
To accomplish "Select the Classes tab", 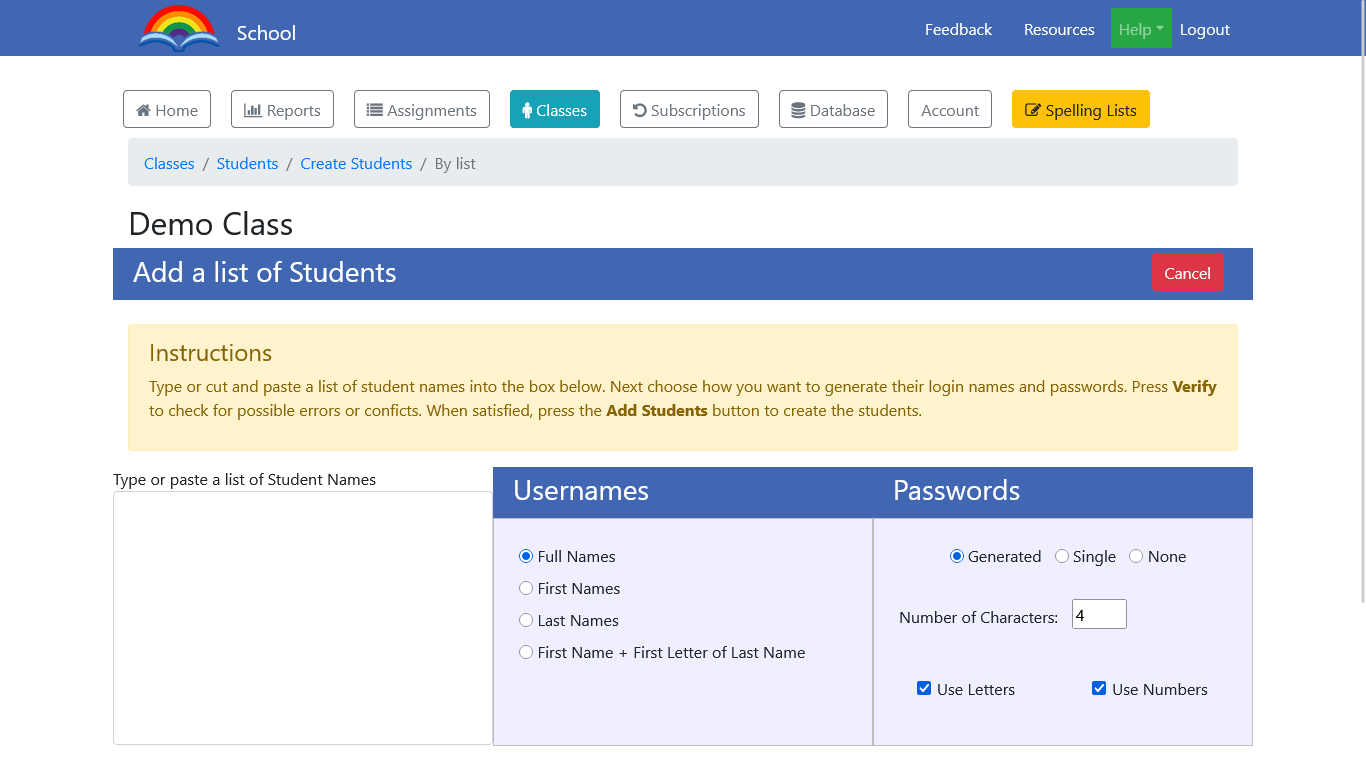I will coord(555,110).
